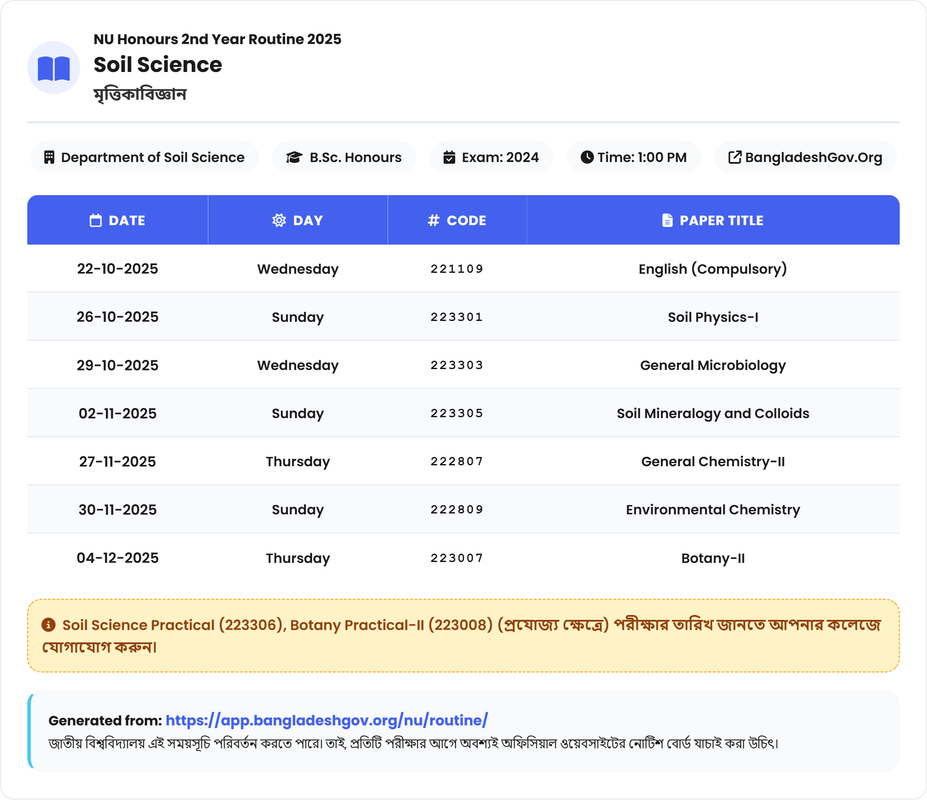
Task: Select date 30-11-2025
Action: tap(118, 510)
